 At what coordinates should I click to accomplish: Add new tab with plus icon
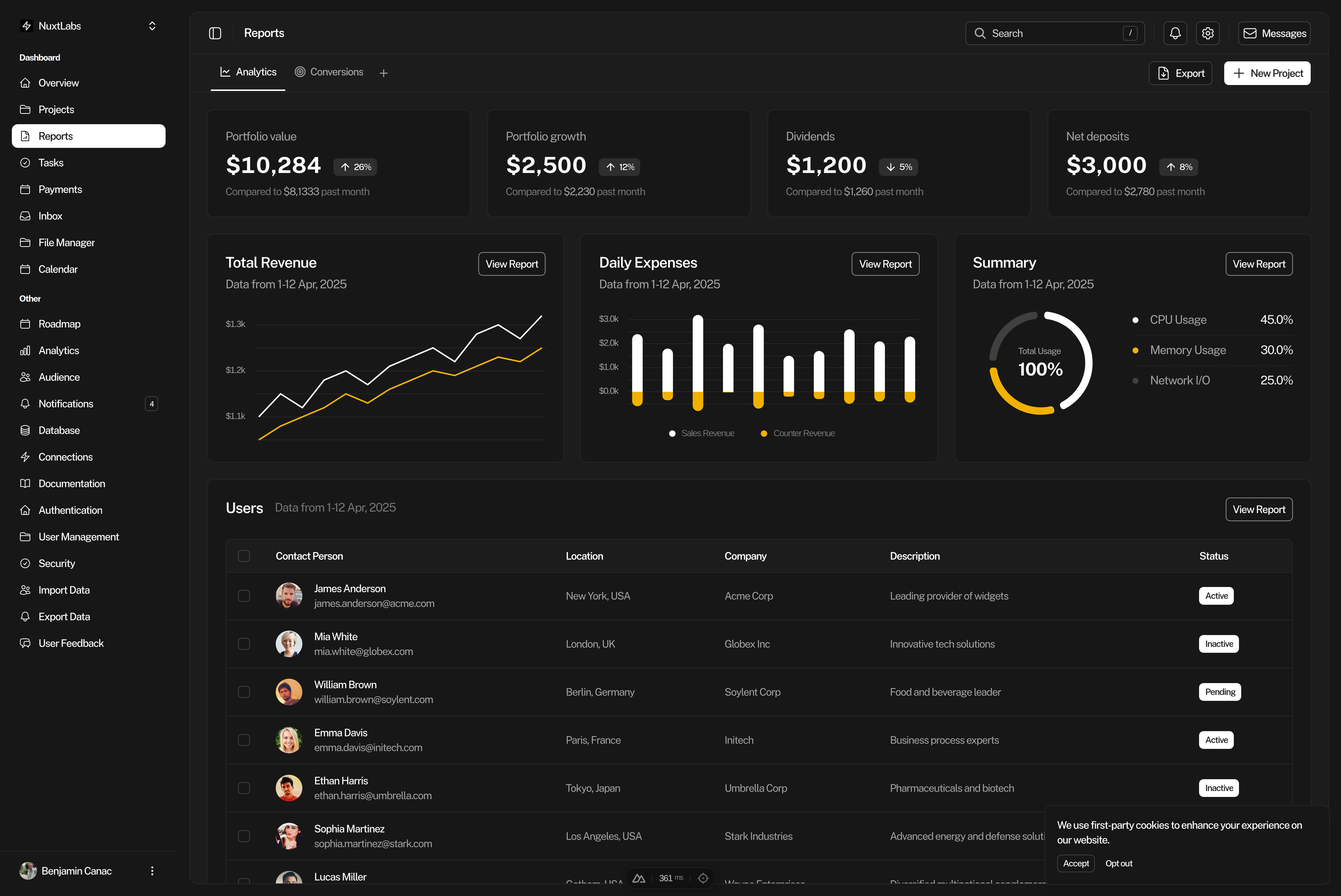[x=383, y=73]
